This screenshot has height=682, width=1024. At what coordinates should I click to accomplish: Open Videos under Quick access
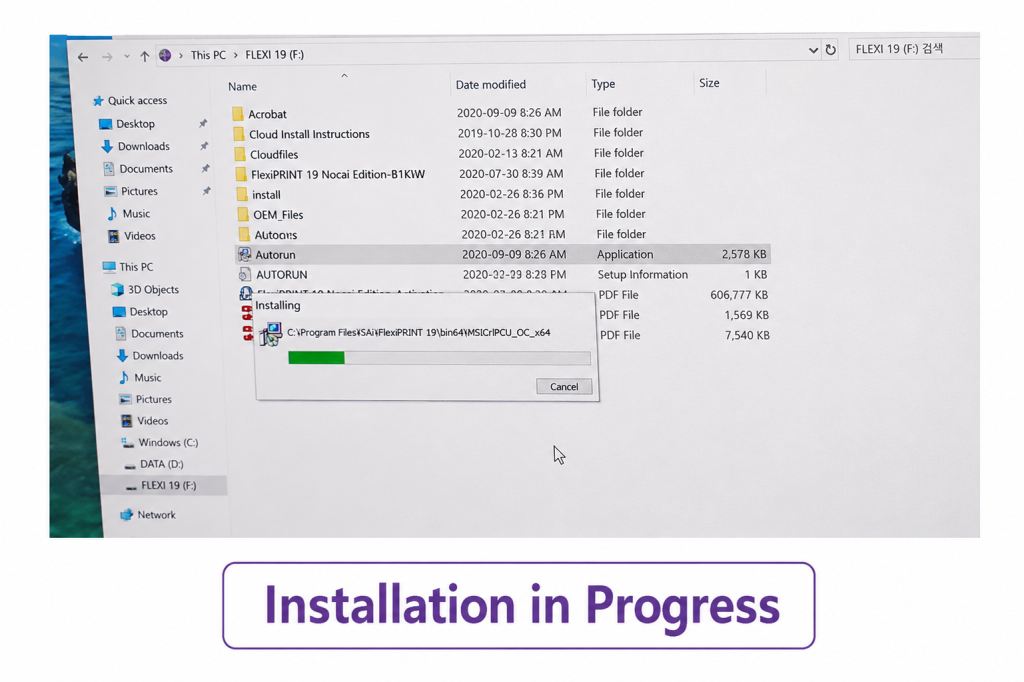pos(132,236)
